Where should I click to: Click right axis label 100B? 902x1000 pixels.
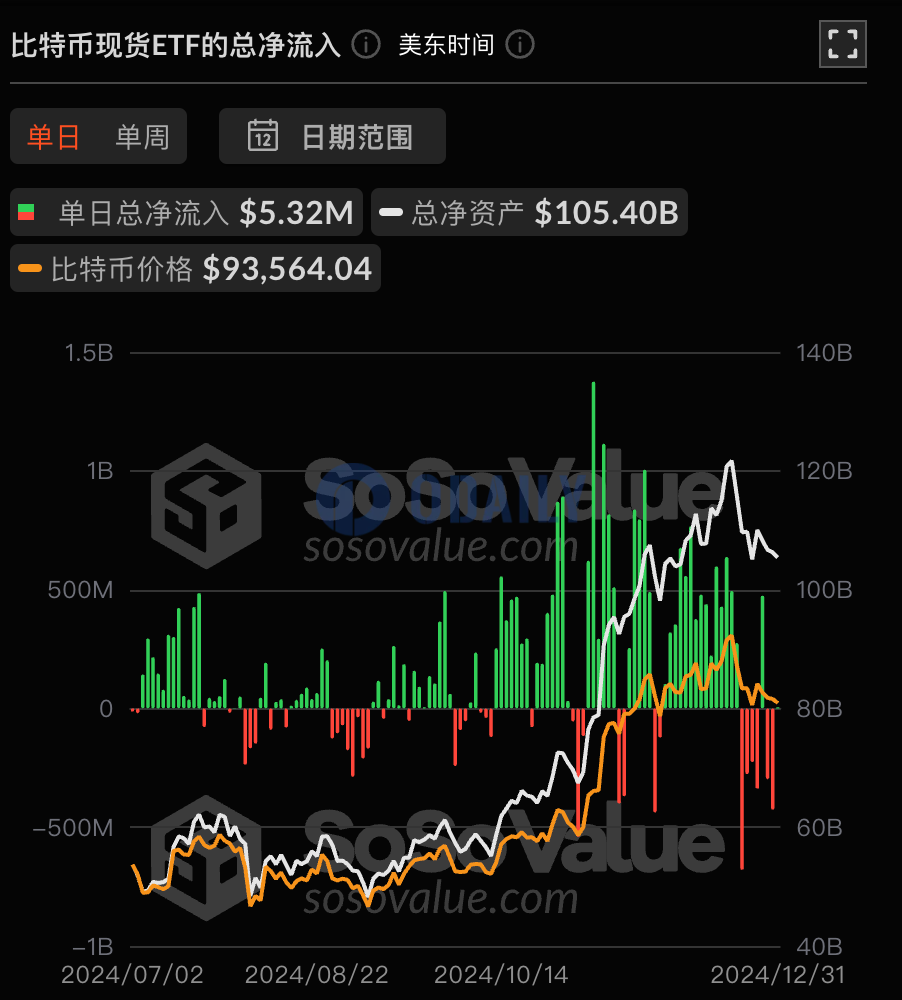click(824, 590)
